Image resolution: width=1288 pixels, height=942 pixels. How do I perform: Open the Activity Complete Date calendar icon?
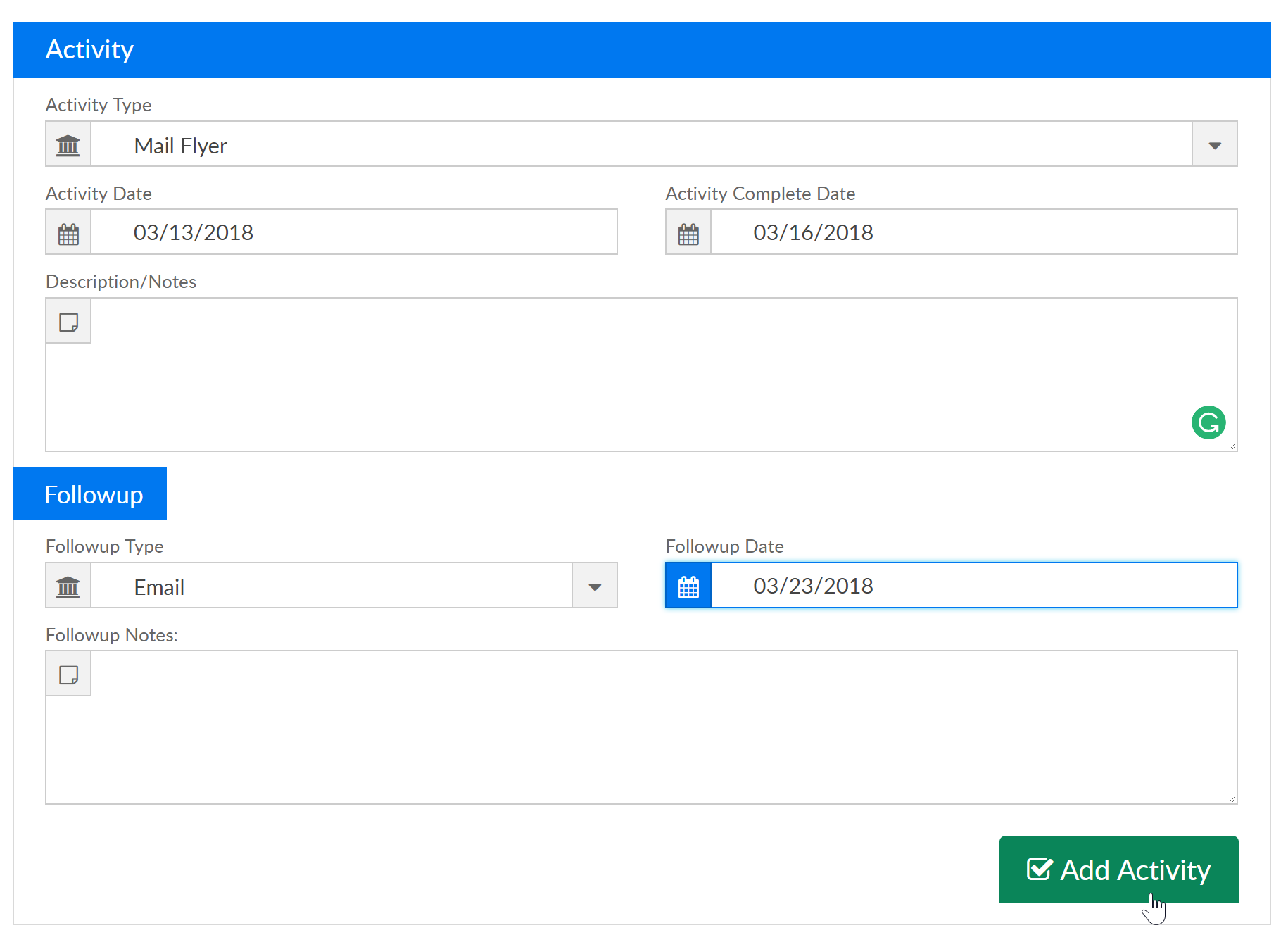tap(688, 232)
